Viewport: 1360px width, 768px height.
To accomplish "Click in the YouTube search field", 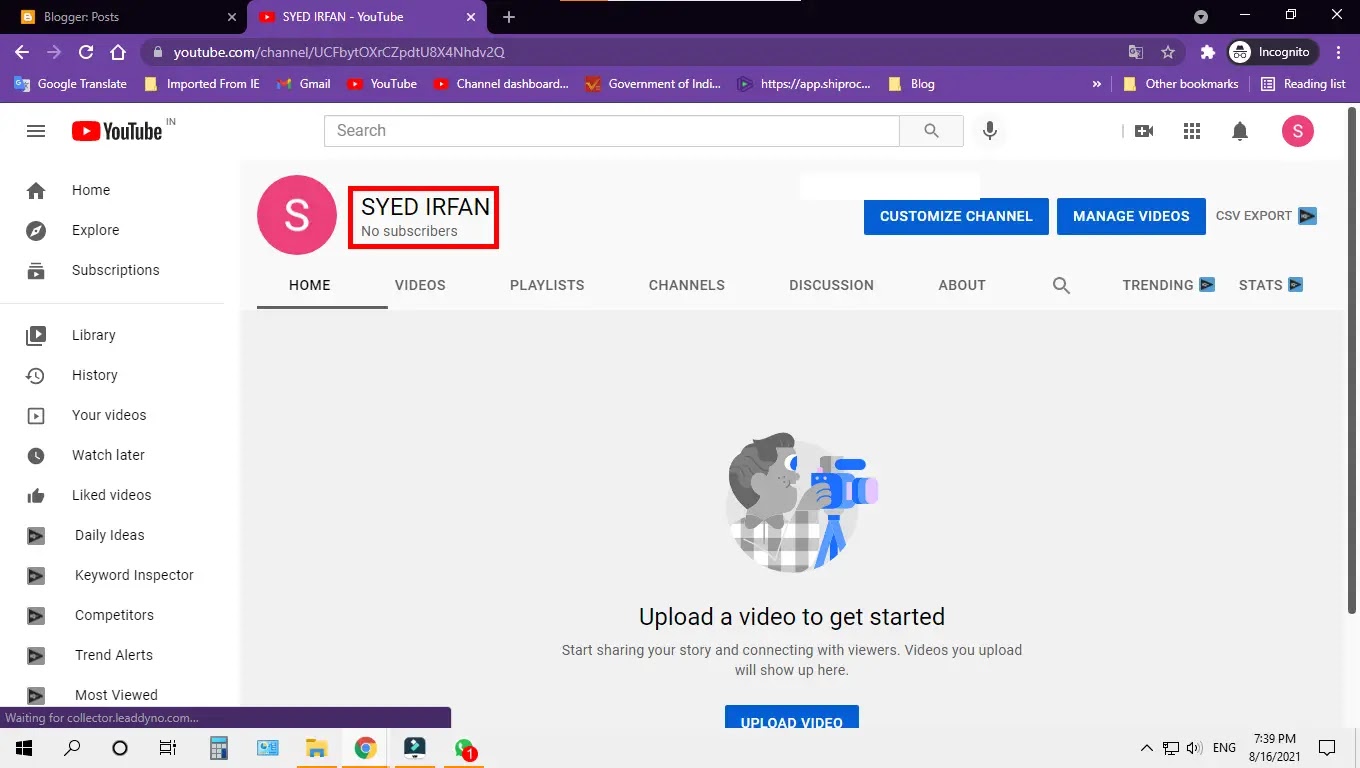I will pyautogui.click(x=612, y=131).
